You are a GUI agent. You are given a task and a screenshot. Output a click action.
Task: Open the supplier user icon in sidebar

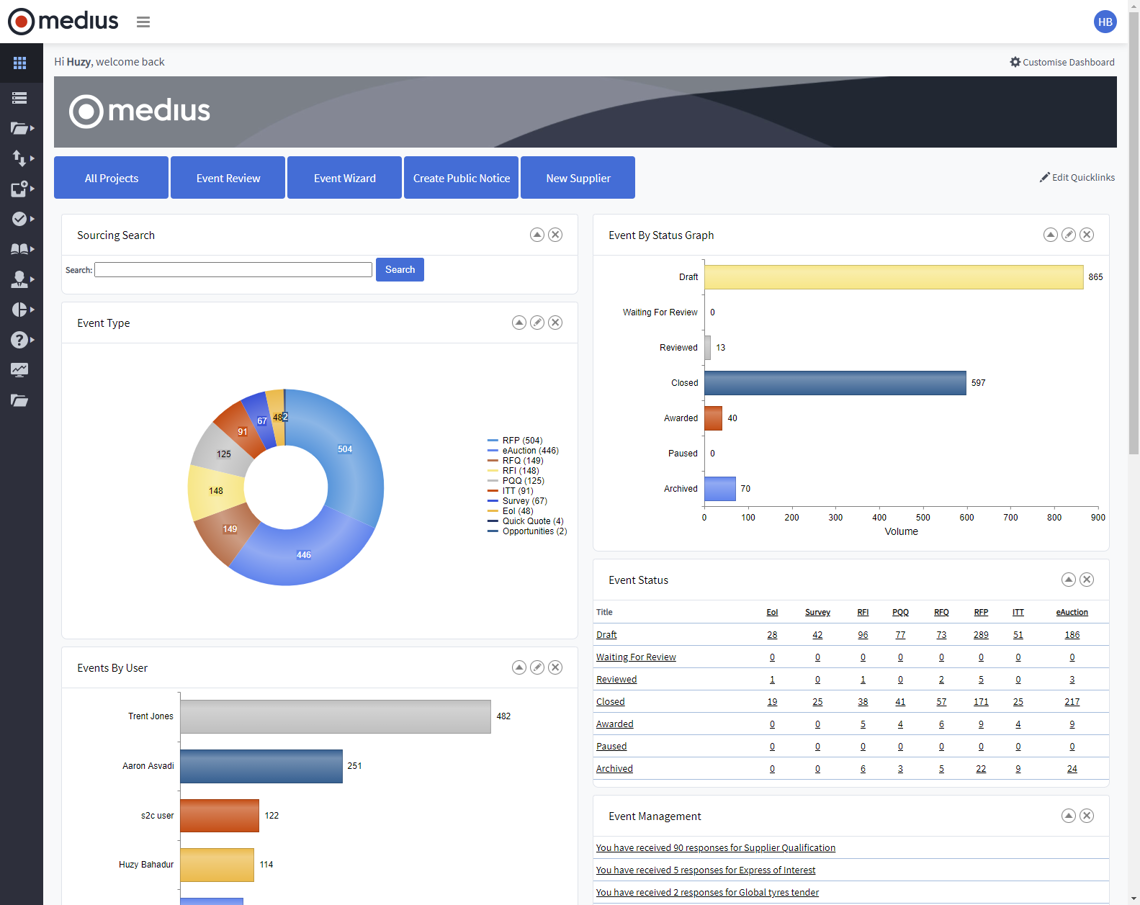19,280
